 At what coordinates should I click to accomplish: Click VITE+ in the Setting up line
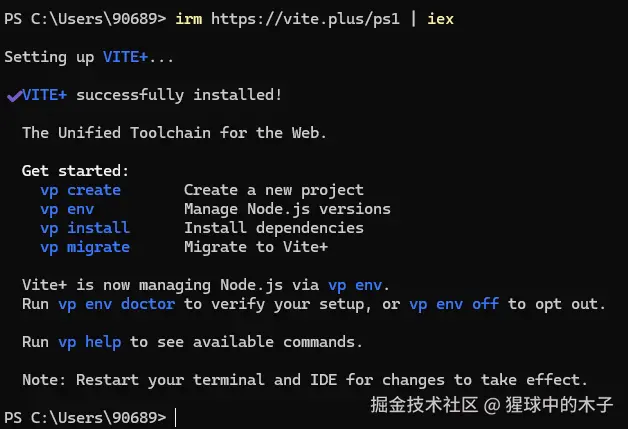tap(125, 57)
